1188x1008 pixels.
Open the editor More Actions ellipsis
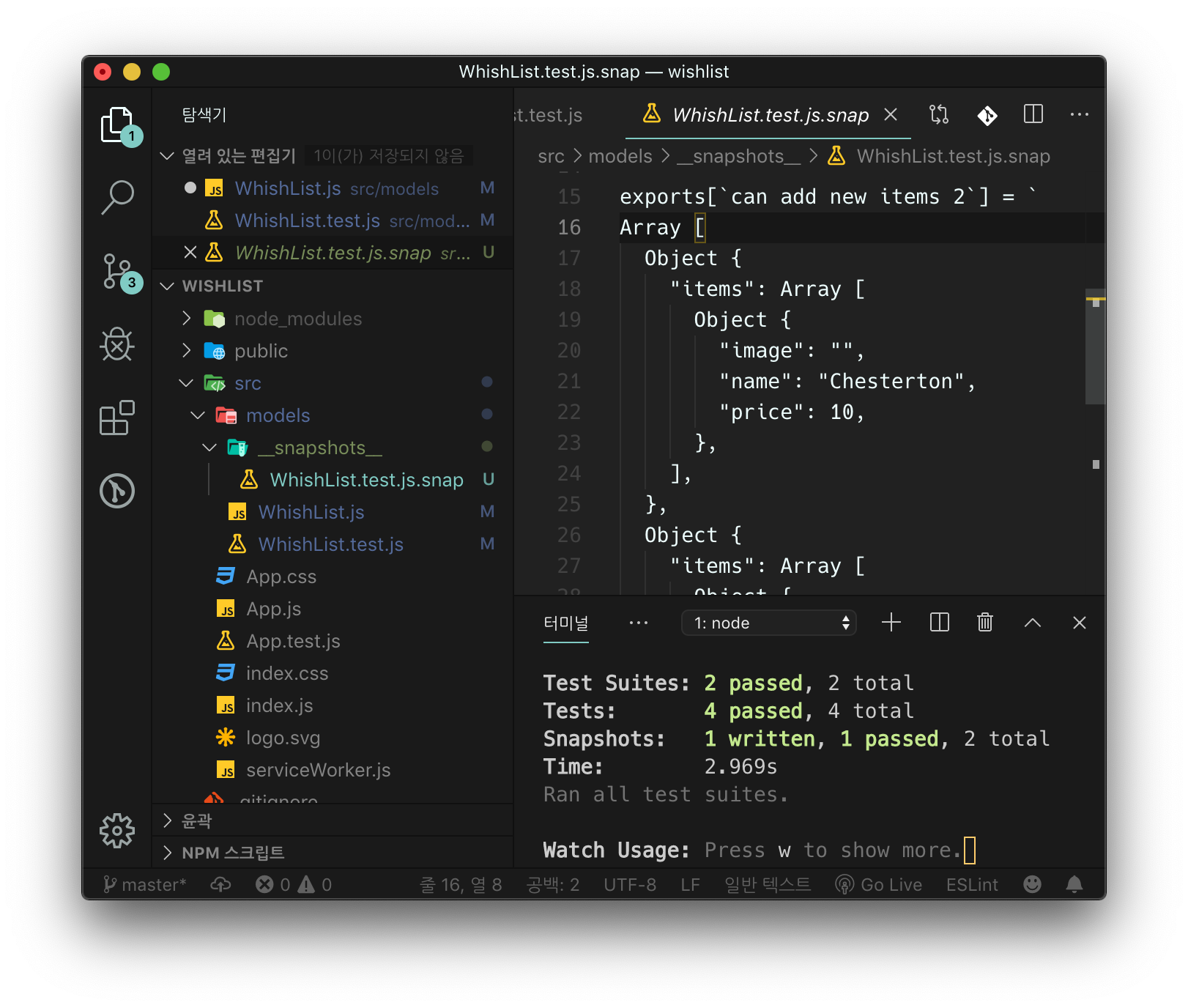(x=1080, y=114)
